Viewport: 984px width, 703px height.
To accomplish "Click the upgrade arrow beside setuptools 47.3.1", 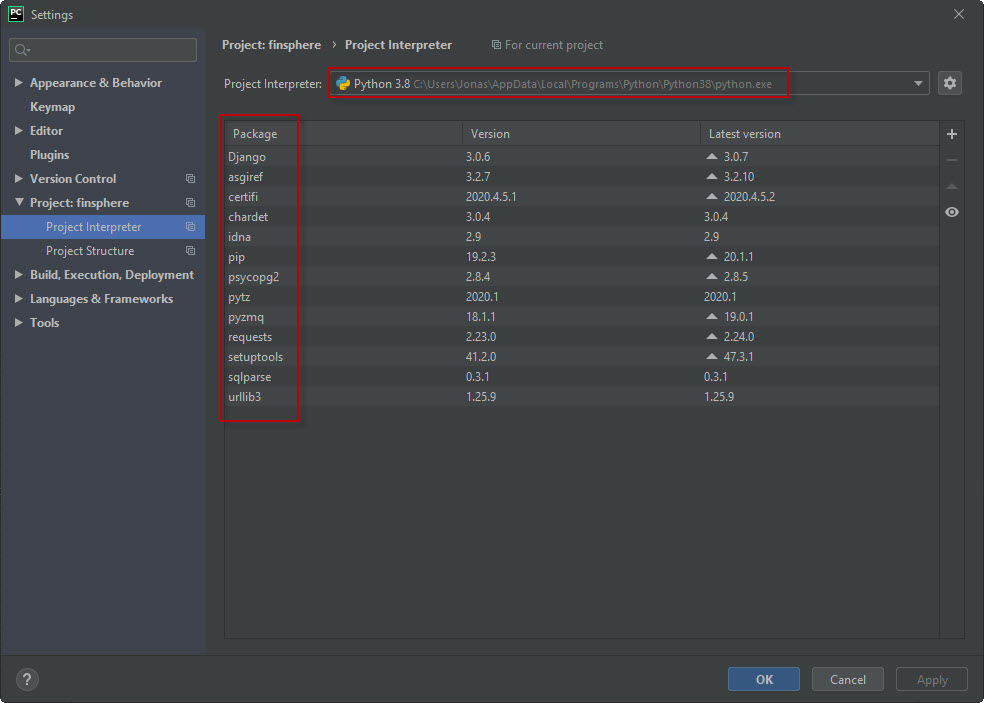I will (711, 356).
